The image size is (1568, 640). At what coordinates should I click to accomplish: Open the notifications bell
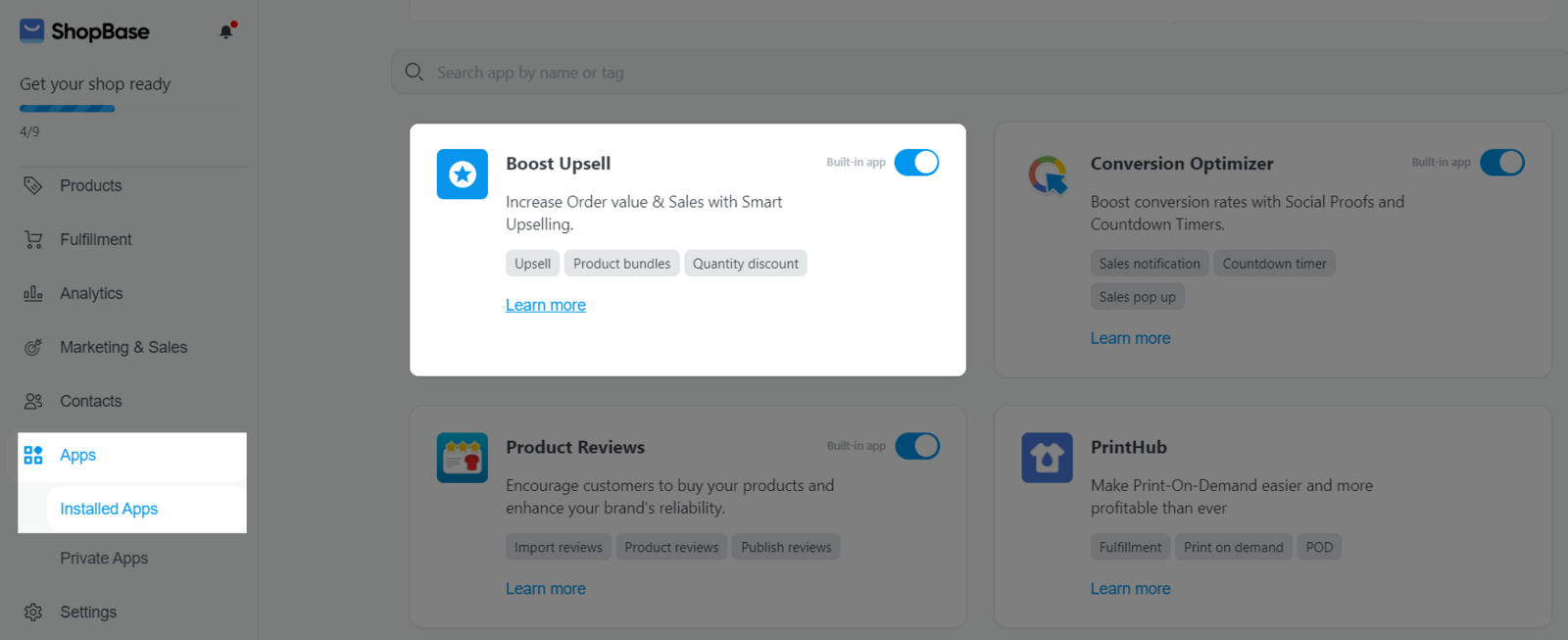[226, 31]
